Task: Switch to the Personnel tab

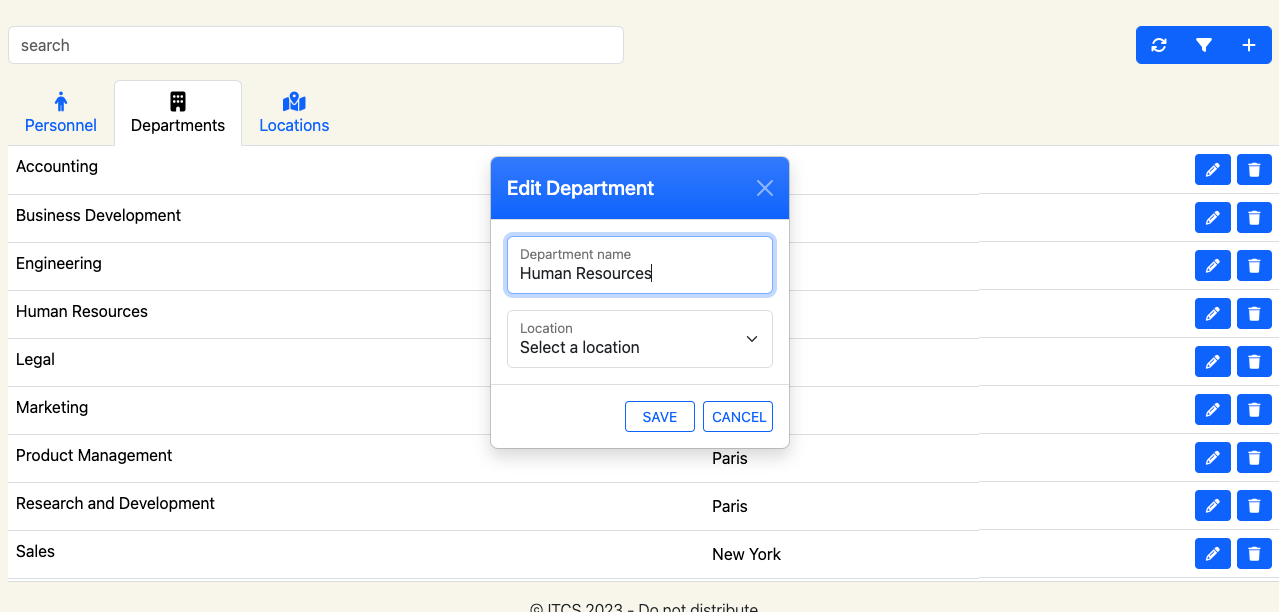Action: click(61, 113)
